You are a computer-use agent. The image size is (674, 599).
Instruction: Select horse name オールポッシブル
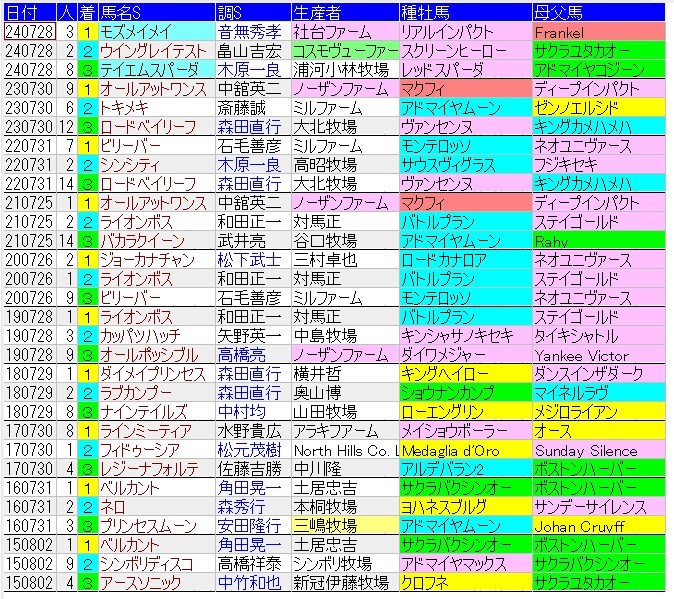tap(157, 355)
